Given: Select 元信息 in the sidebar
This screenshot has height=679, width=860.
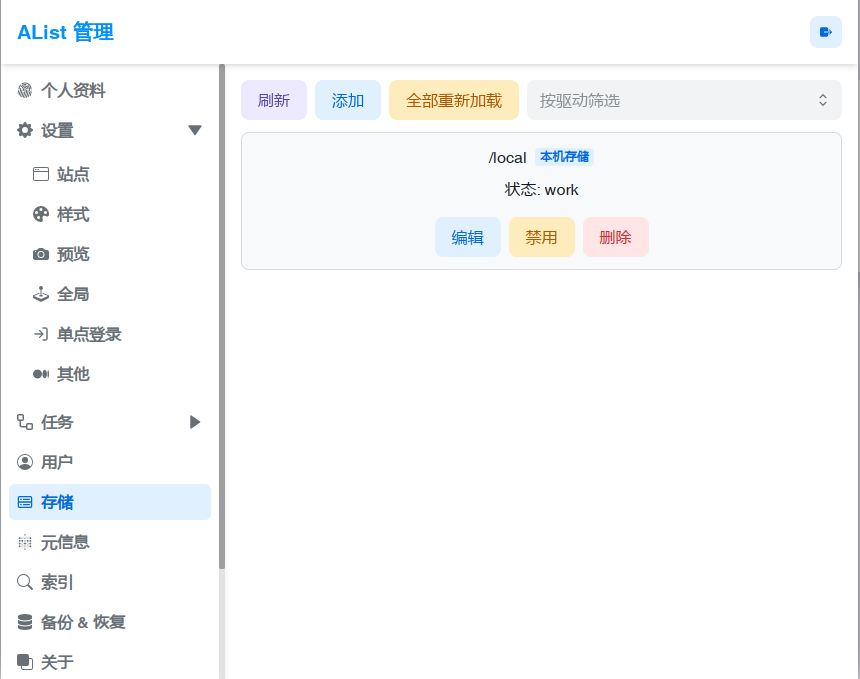Looking at the screenshot, I should tap(65, 542).
